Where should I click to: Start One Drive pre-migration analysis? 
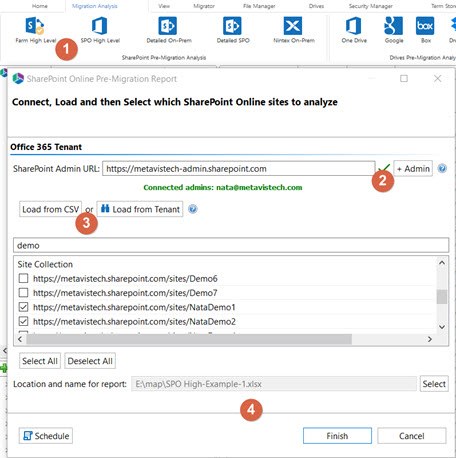(x=354, y=31)
